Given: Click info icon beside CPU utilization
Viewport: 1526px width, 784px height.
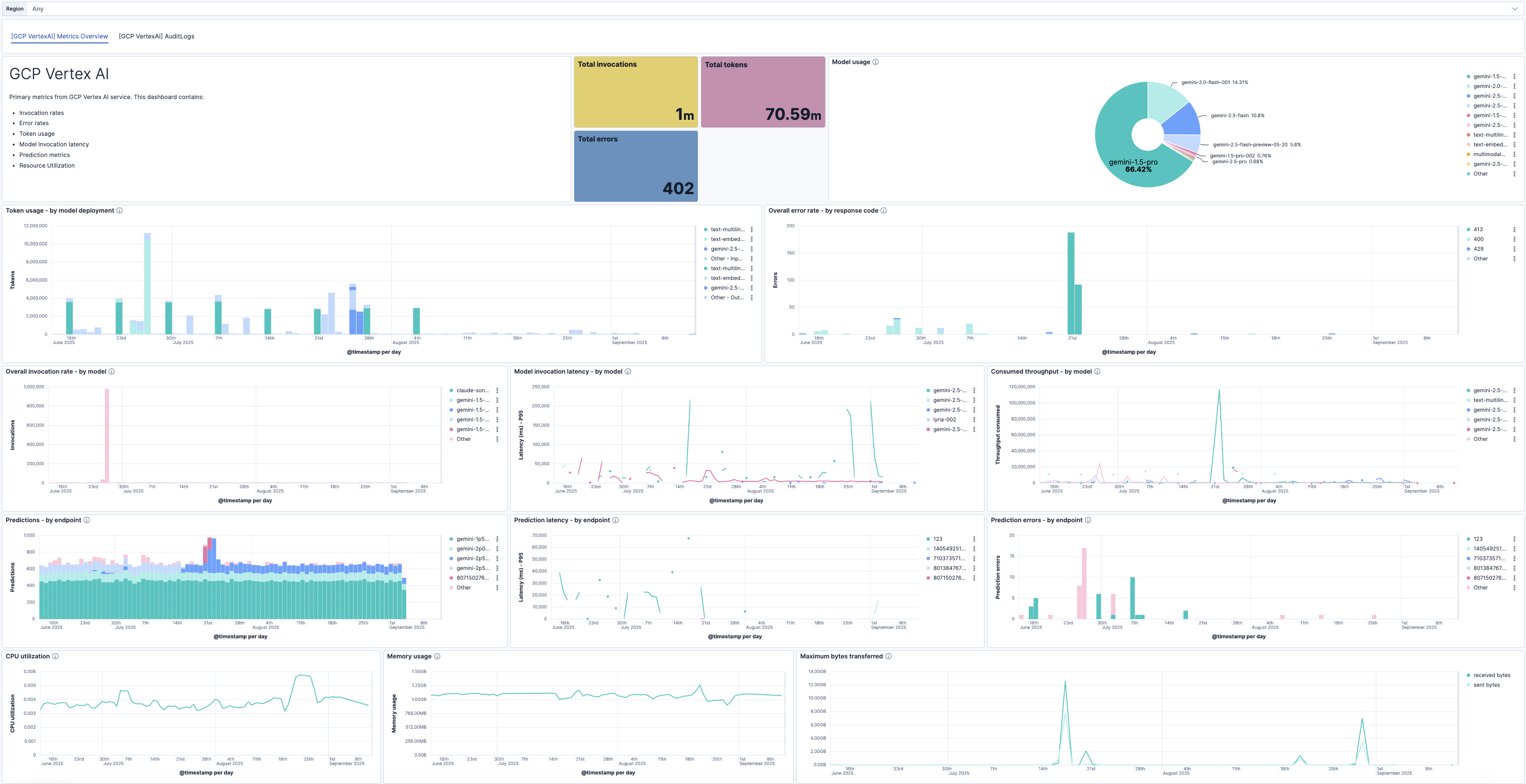Looking at the screenshot, I should [55, 656].
